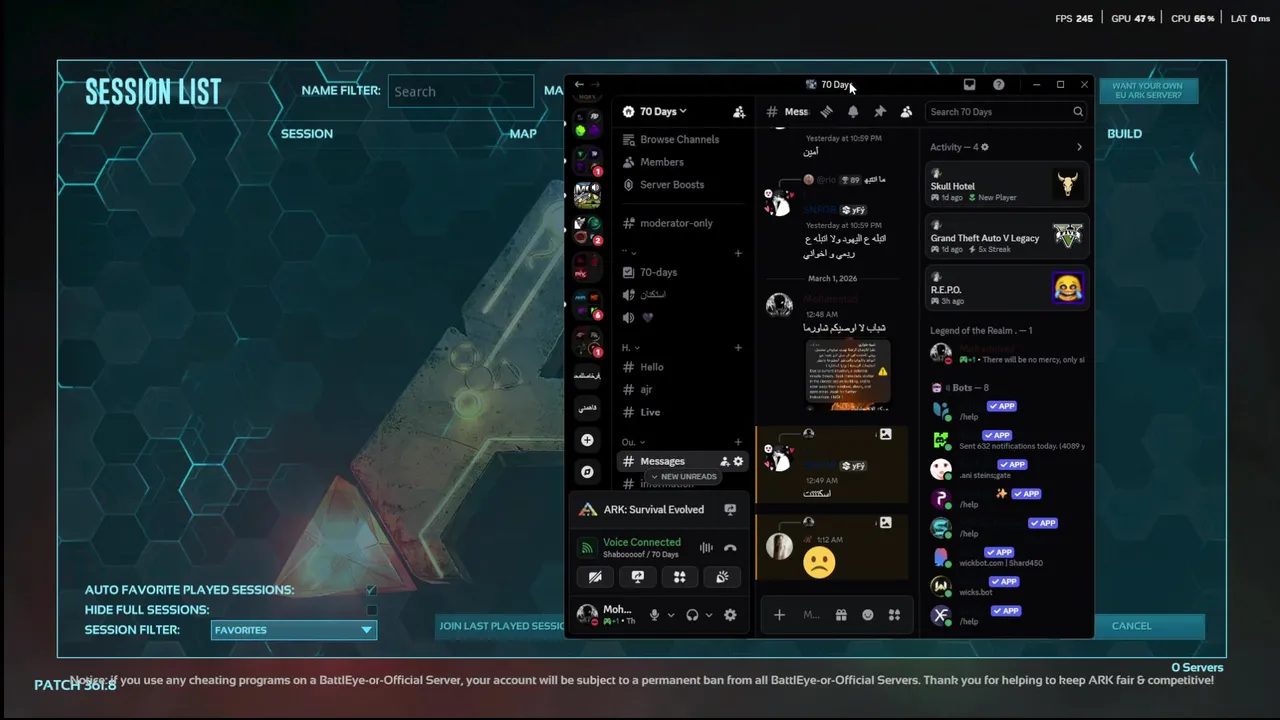The height and width of the screenshot is (720, 1280).
Task: Click message box plus attachment icon
Action: pyautogui.click(x=779, y=615)
